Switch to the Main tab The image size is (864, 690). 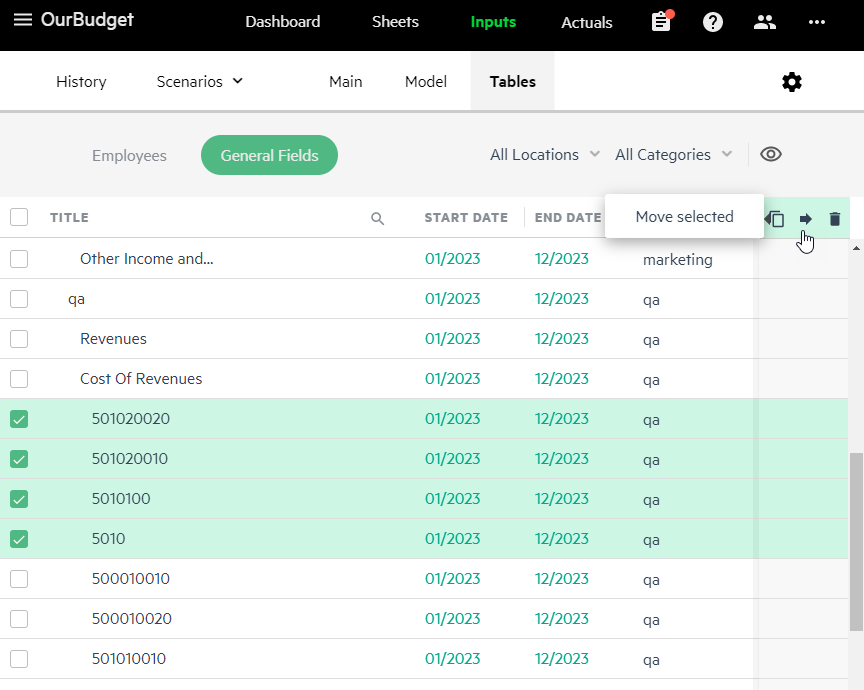[345, 82]
